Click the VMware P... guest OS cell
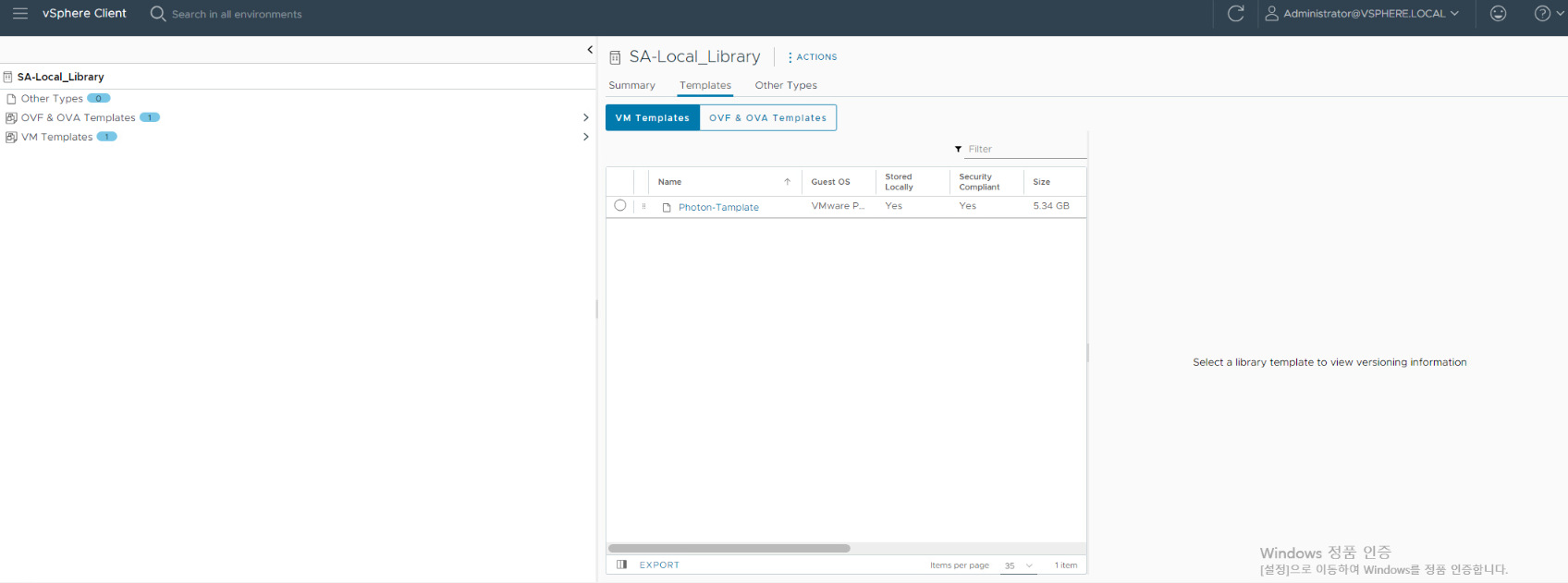The image size is (1568, 583). pos(838,206)
